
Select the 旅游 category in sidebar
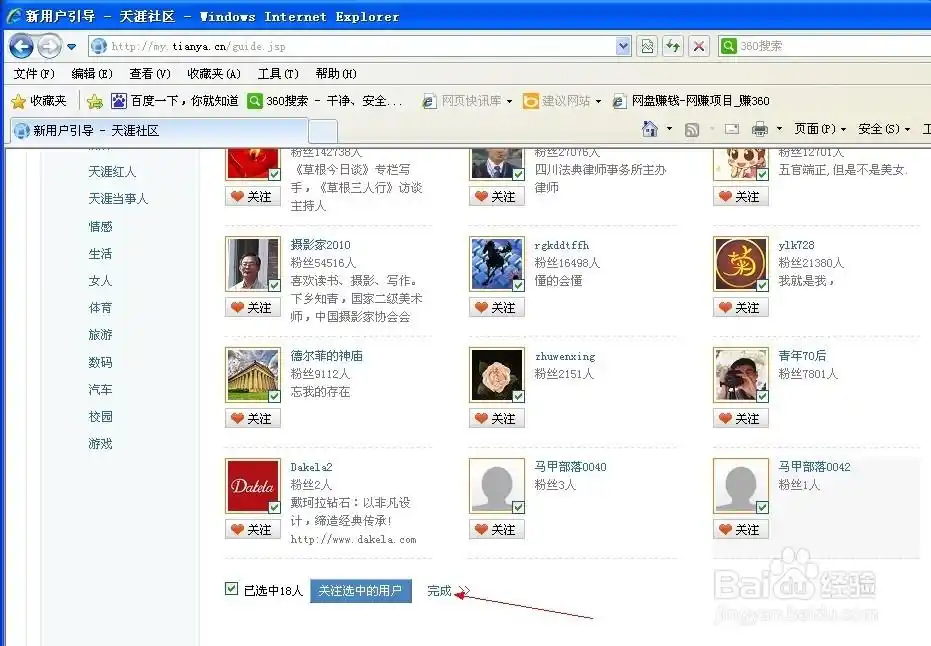tap(100, 335)
